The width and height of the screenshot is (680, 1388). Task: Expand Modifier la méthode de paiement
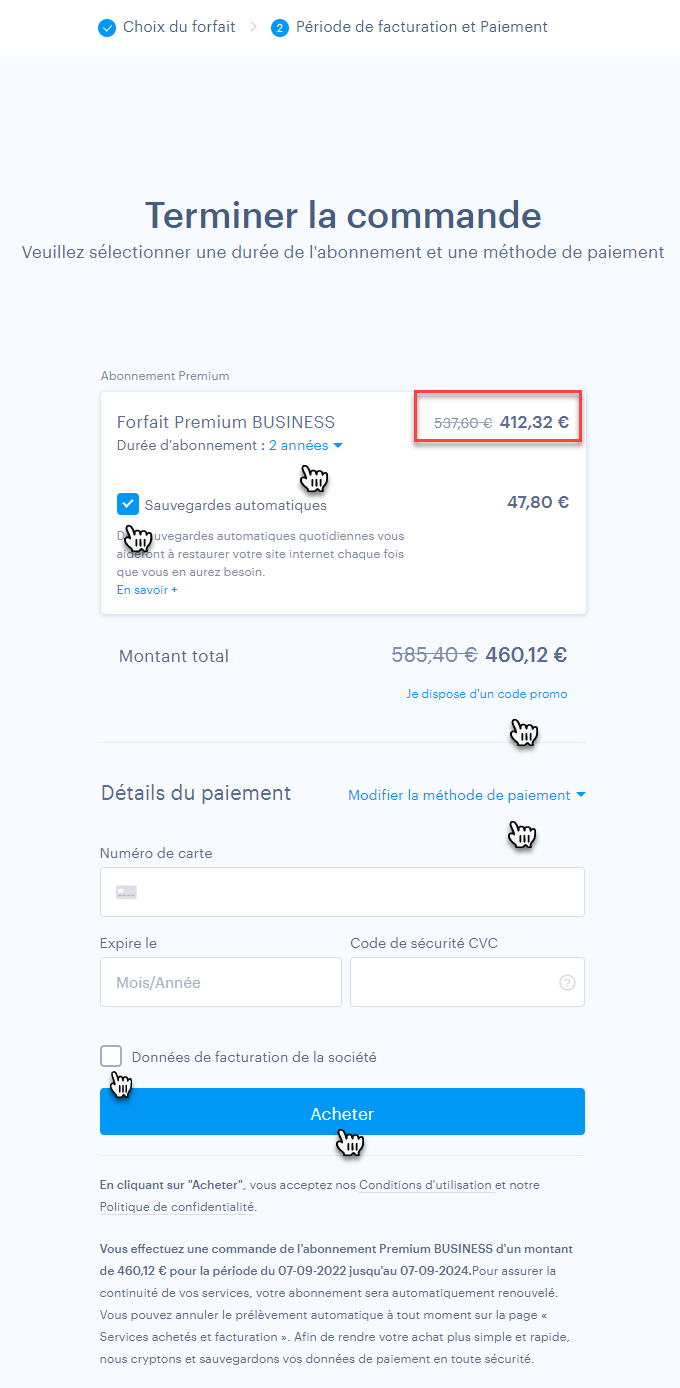point(466,795)
